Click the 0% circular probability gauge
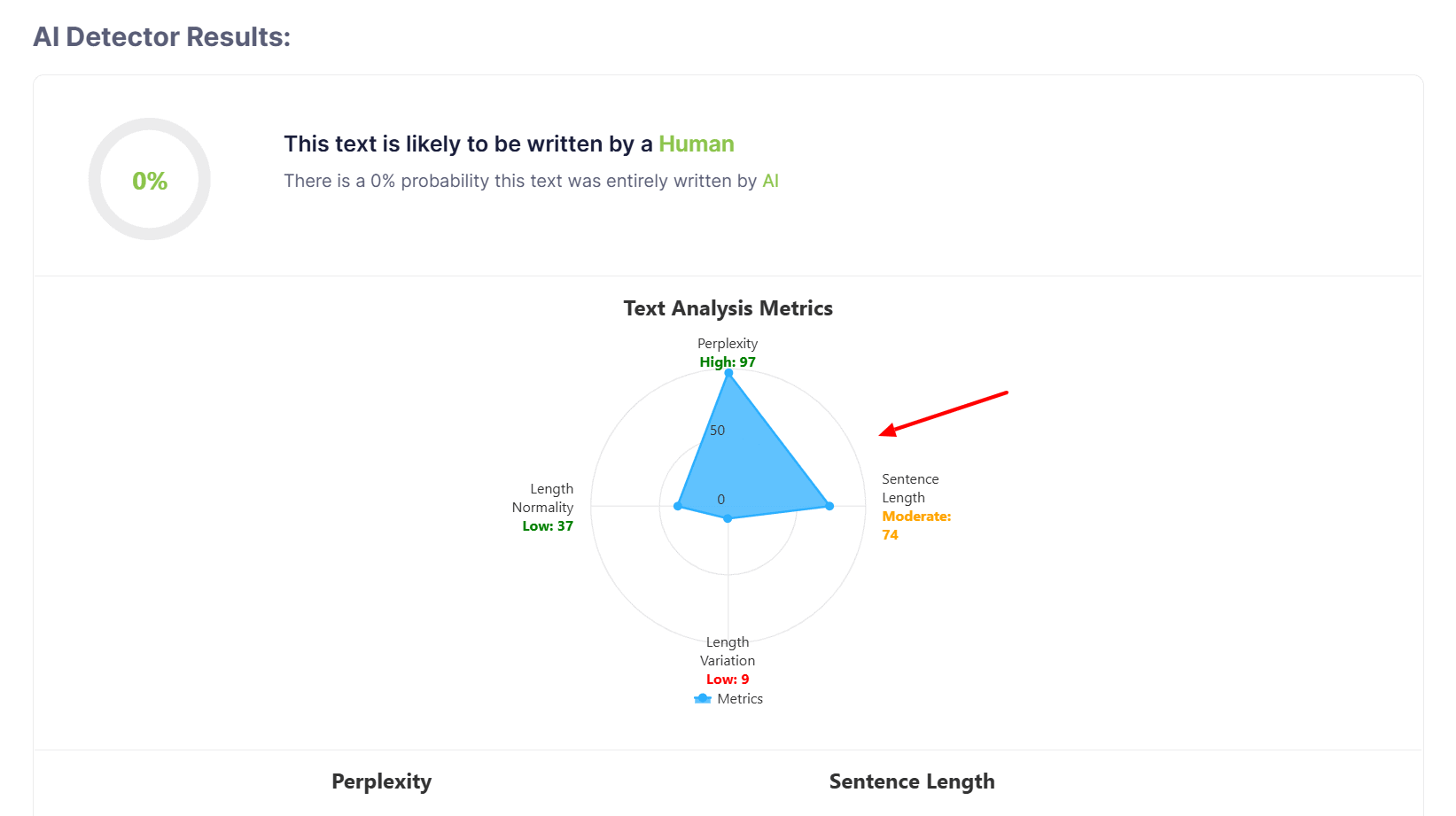This screenshot has height=816, width=1456. 150,180
